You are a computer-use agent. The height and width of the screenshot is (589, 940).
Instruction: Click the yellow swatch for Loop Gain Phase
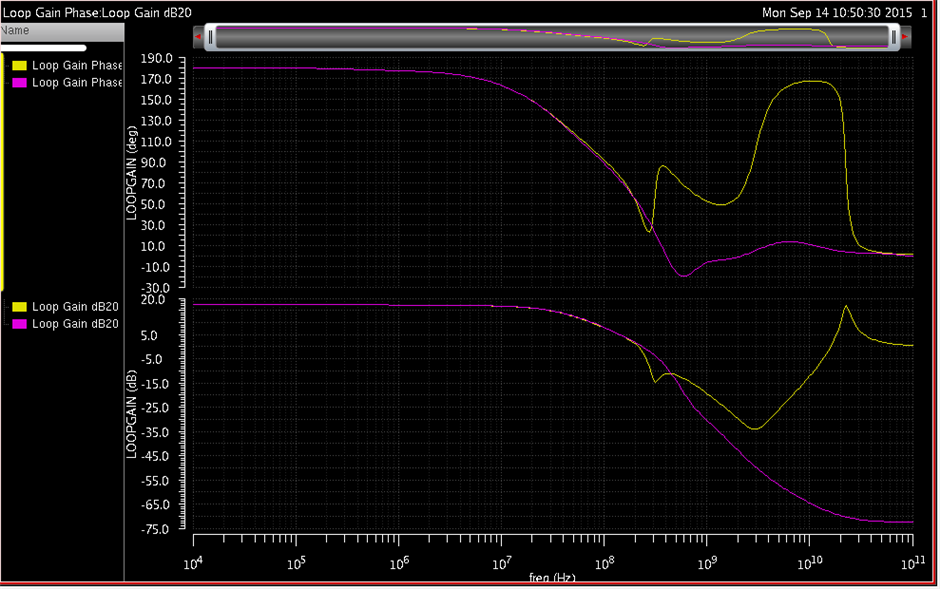click(x=19, y=66)
